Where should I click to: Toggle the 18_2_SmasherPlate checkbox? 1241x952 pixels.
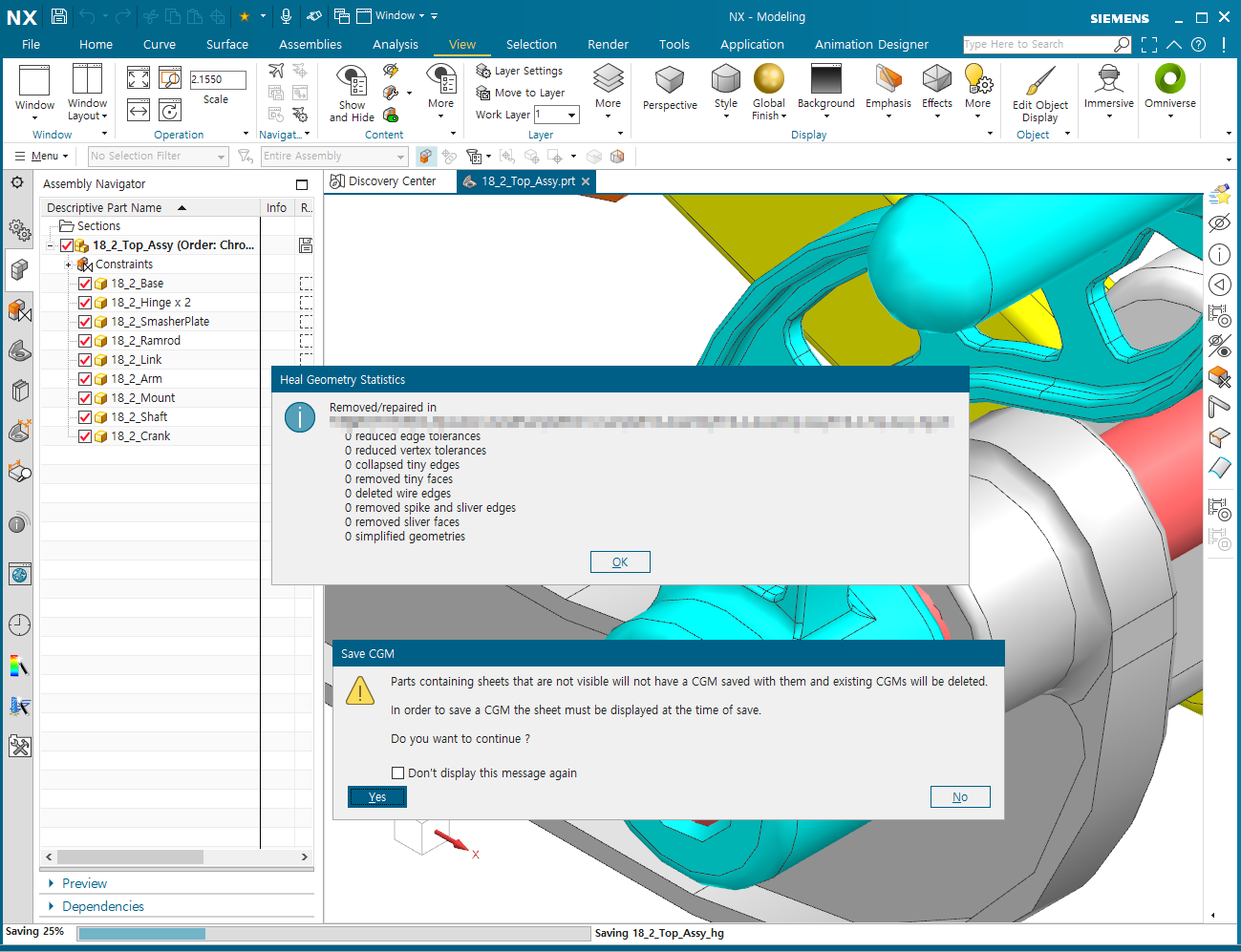pyautogui.click(x=85, y=322)
